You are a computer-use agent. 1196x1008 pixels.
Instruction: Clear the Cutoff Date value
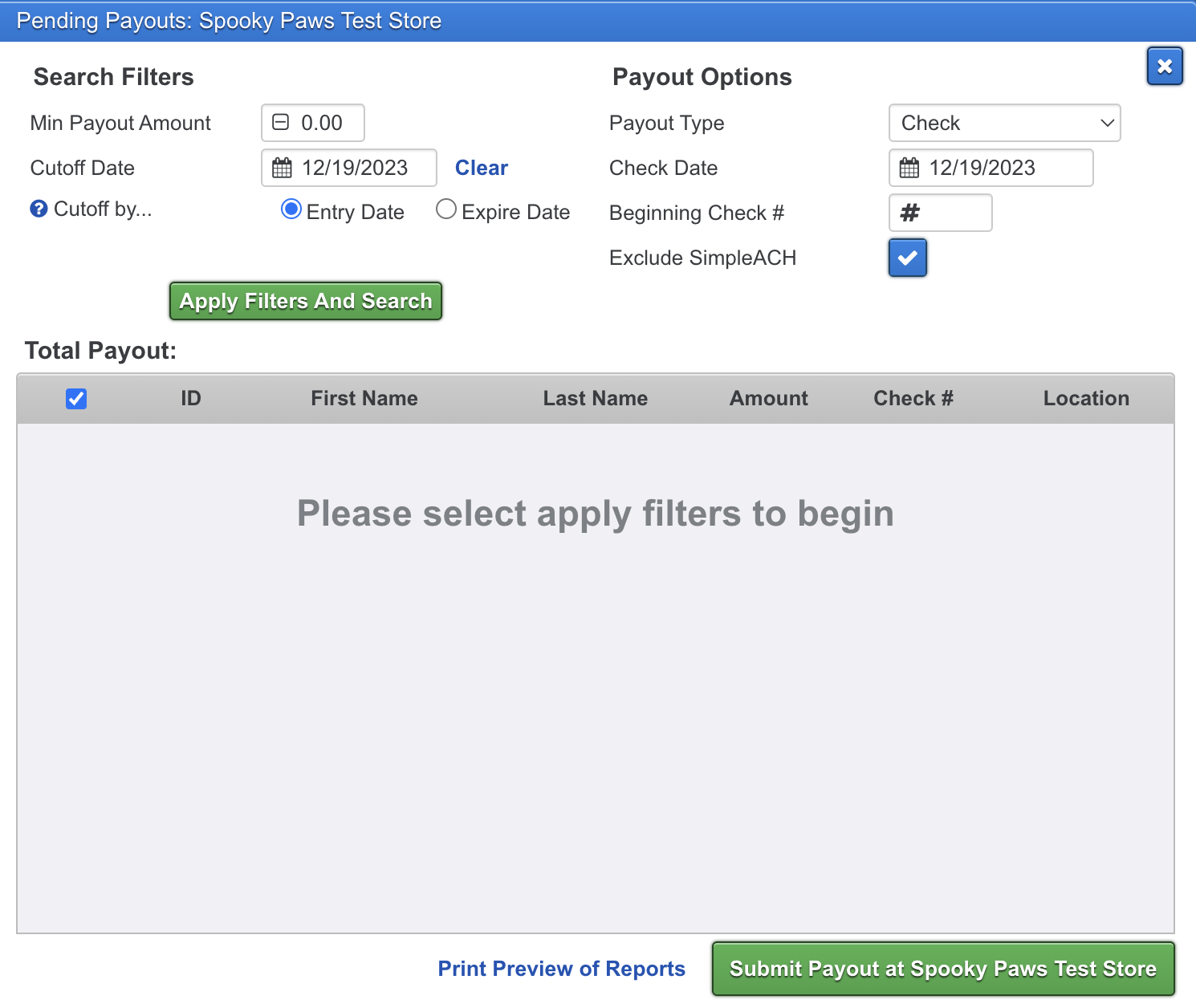[481, 168]
